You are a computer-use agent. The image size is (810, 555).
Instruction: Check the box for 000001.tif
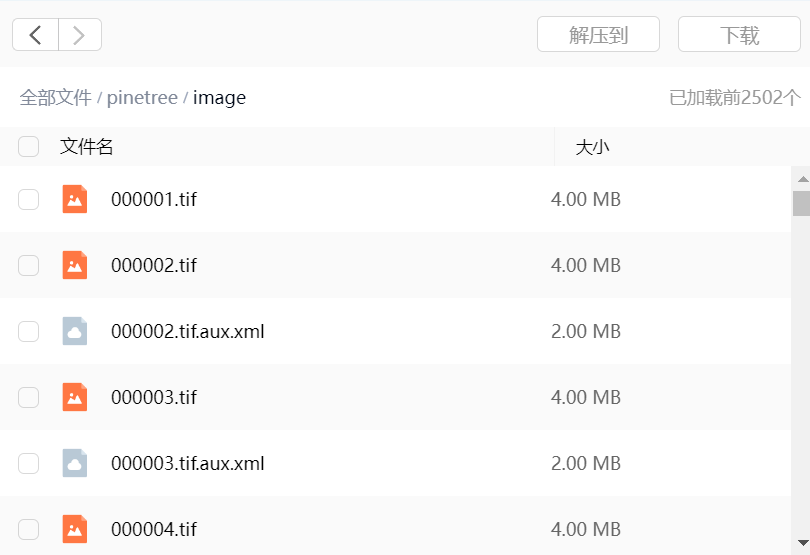[29, 199]
